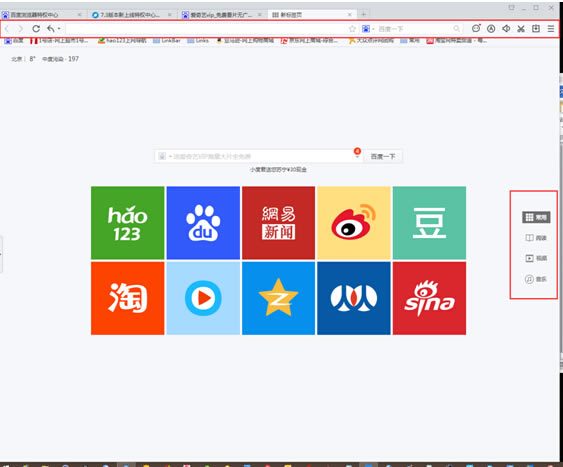Click the magnifier search icon in toolbar
This screenshot has height=467, width=563.
click(x=456, y=29)
